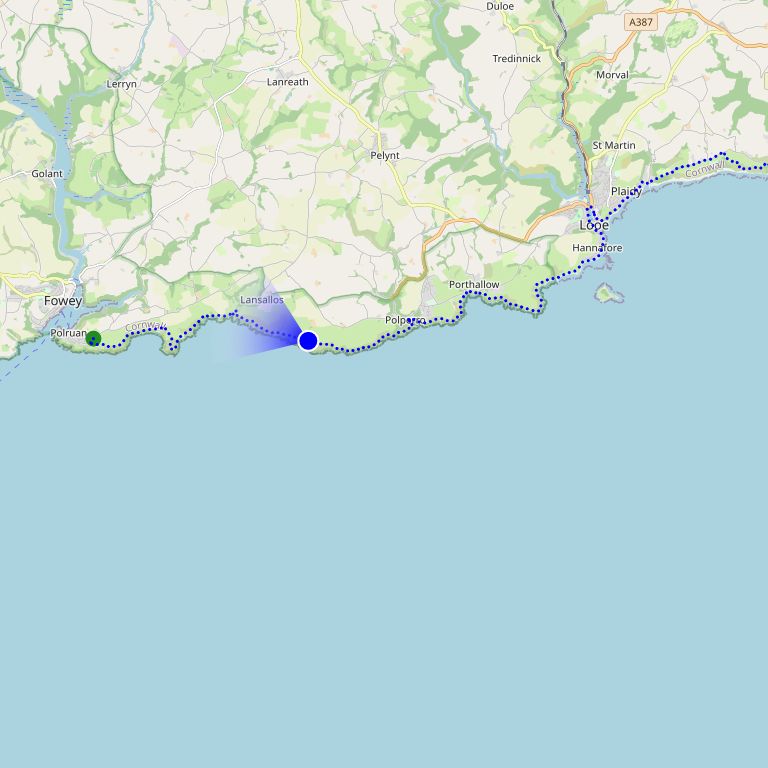
Task: Click the Duloe label at the map top
Action: 500,6
